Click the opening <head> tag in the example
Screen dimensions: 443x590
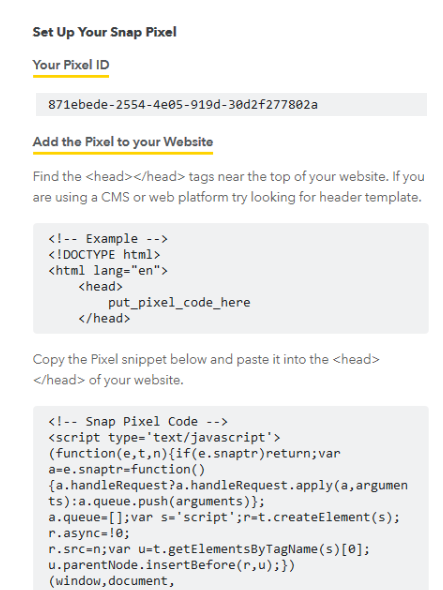[x=100, y=287]
